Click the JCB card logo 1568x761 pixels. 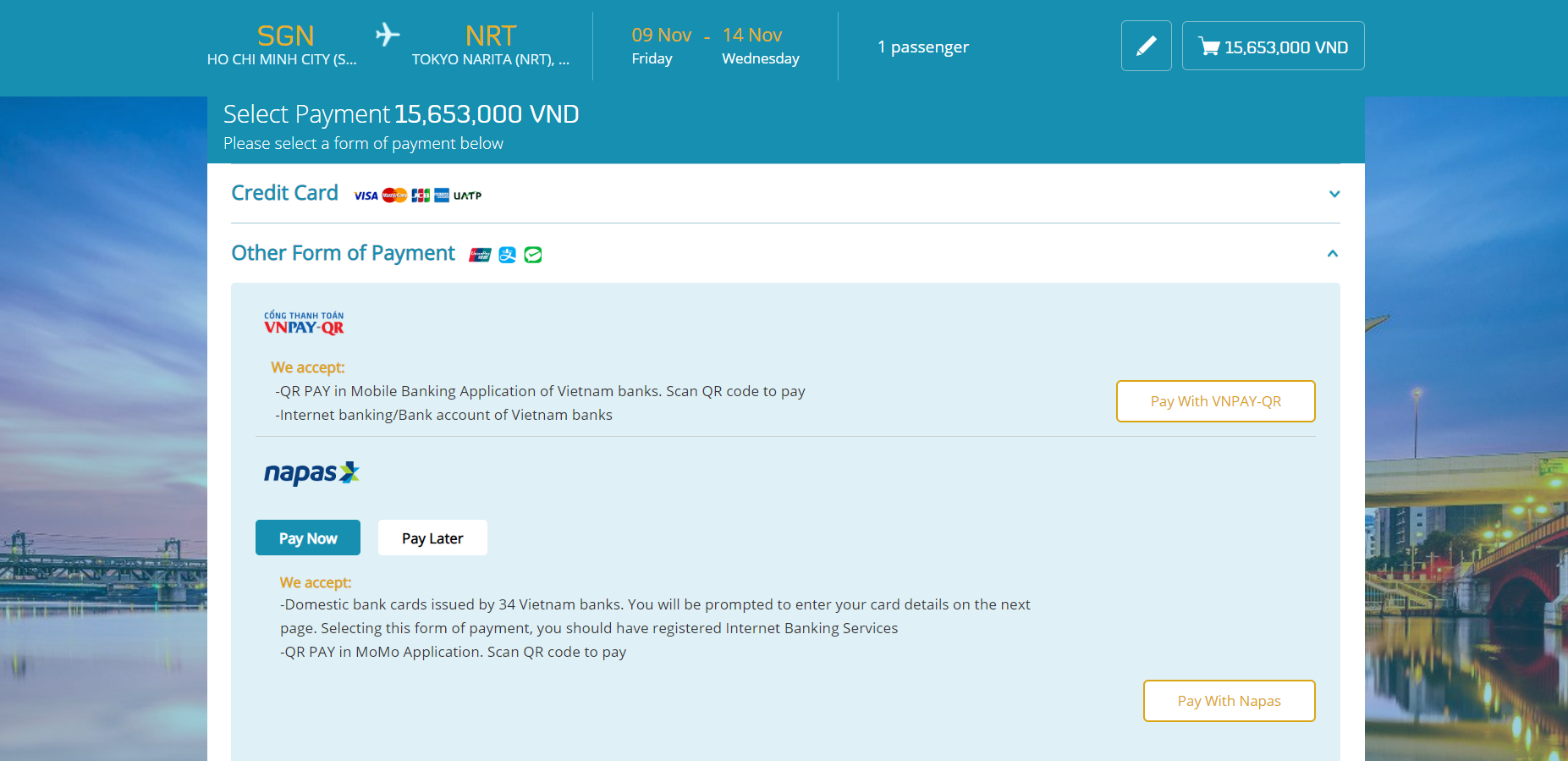point(421,196)
